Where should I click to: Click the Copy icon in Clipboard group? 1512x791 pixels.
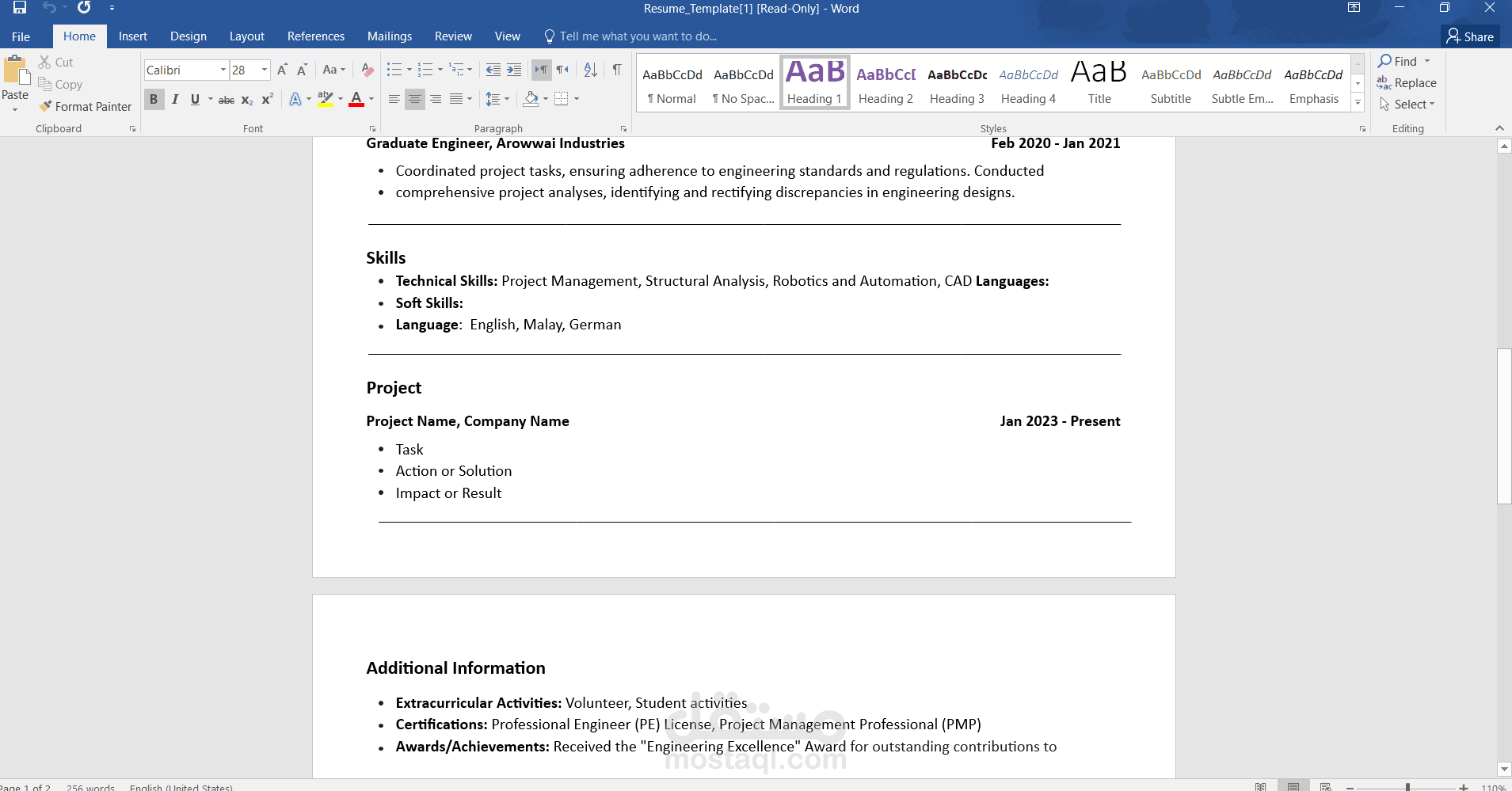pos(45,84)
